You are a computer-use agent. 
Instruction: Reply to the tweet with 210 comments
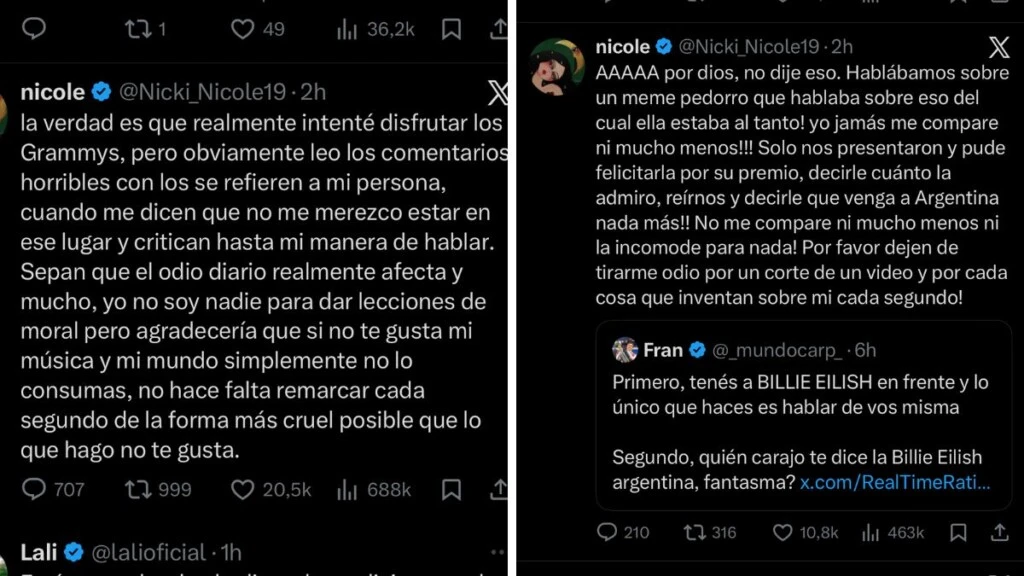[607, 532]
